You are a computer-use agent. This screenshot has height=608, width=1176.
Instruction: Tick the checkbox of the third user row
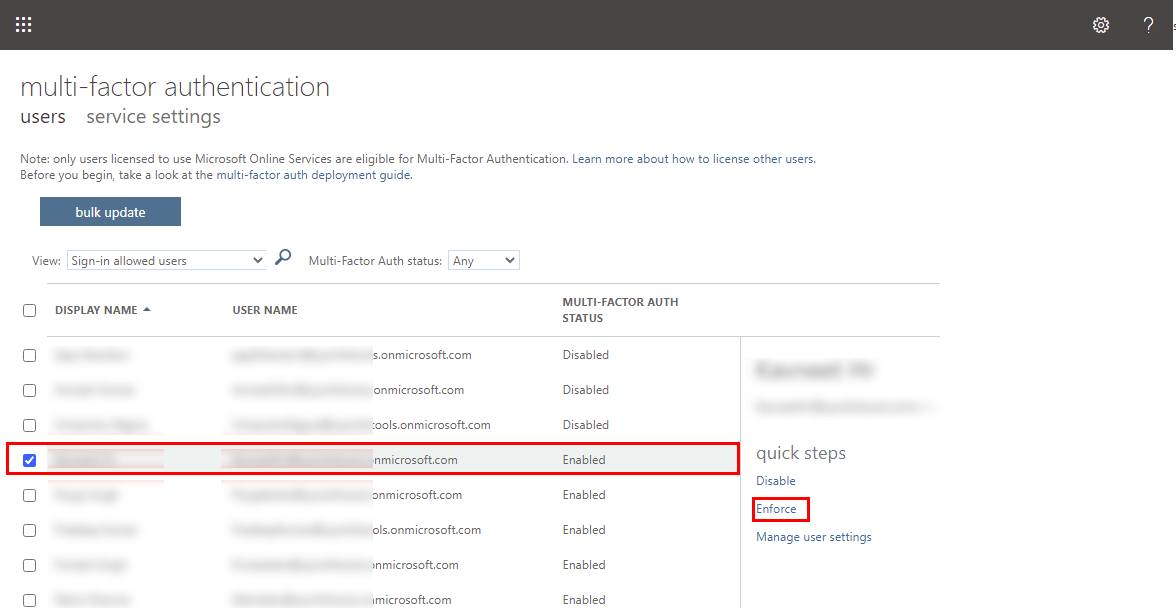point(29,425)
